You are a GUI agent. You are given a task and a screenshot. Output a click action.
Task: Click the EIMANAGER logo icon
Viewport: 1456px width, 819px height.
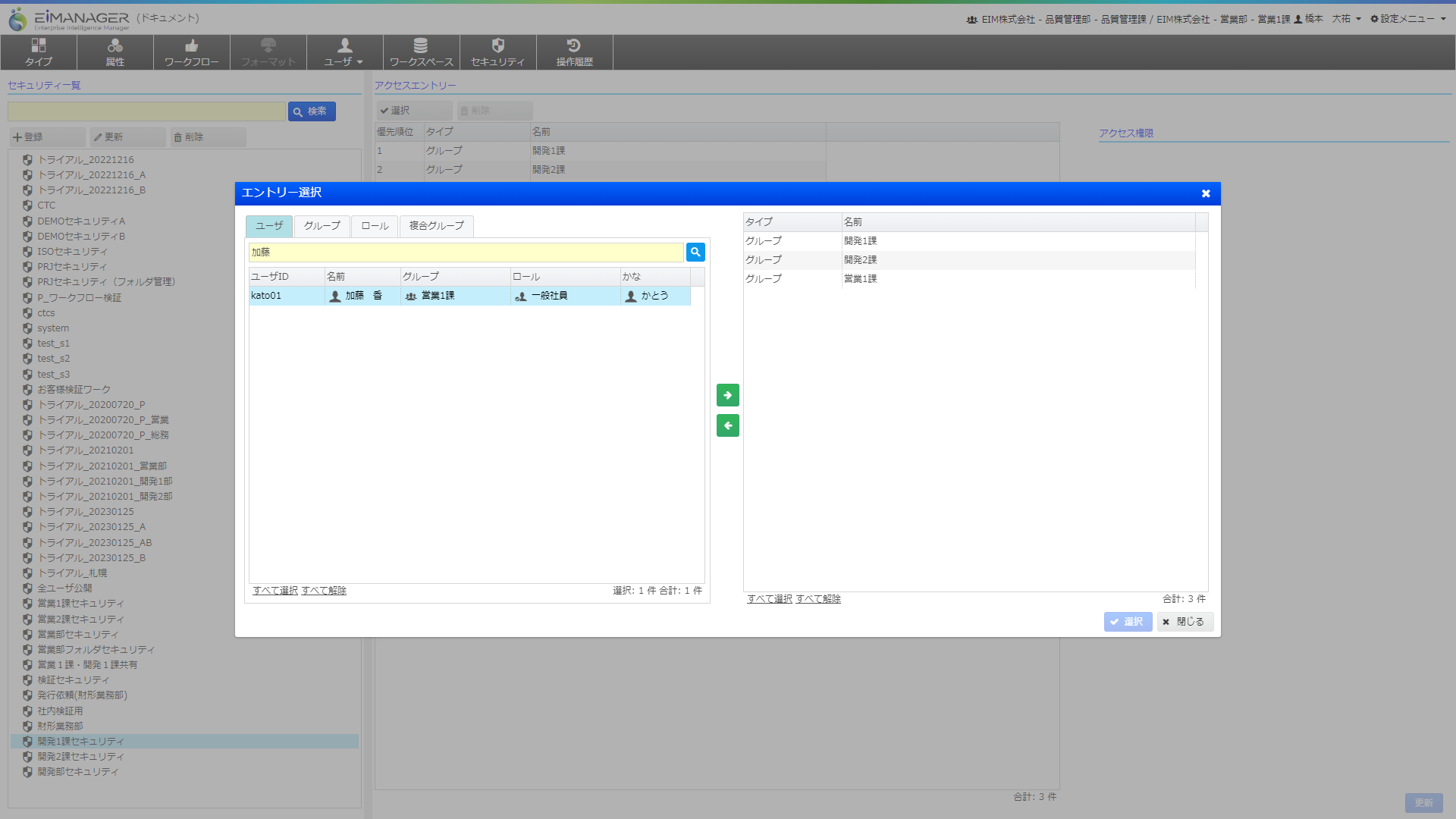point(17,19)
